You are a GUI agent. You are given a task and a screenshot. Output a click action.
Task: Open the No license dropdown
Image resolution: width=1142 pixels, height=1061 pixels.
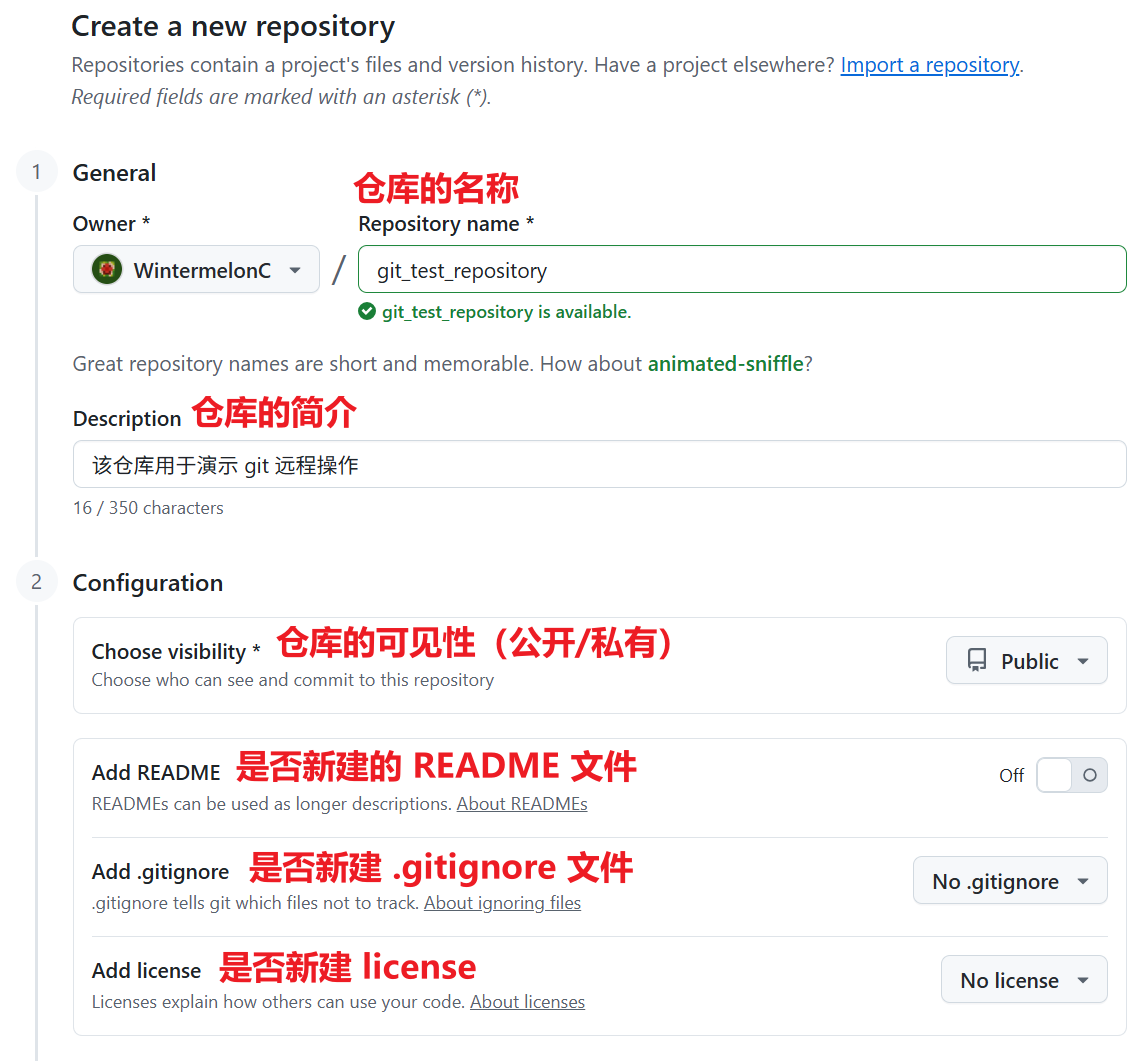[1024, 979]
